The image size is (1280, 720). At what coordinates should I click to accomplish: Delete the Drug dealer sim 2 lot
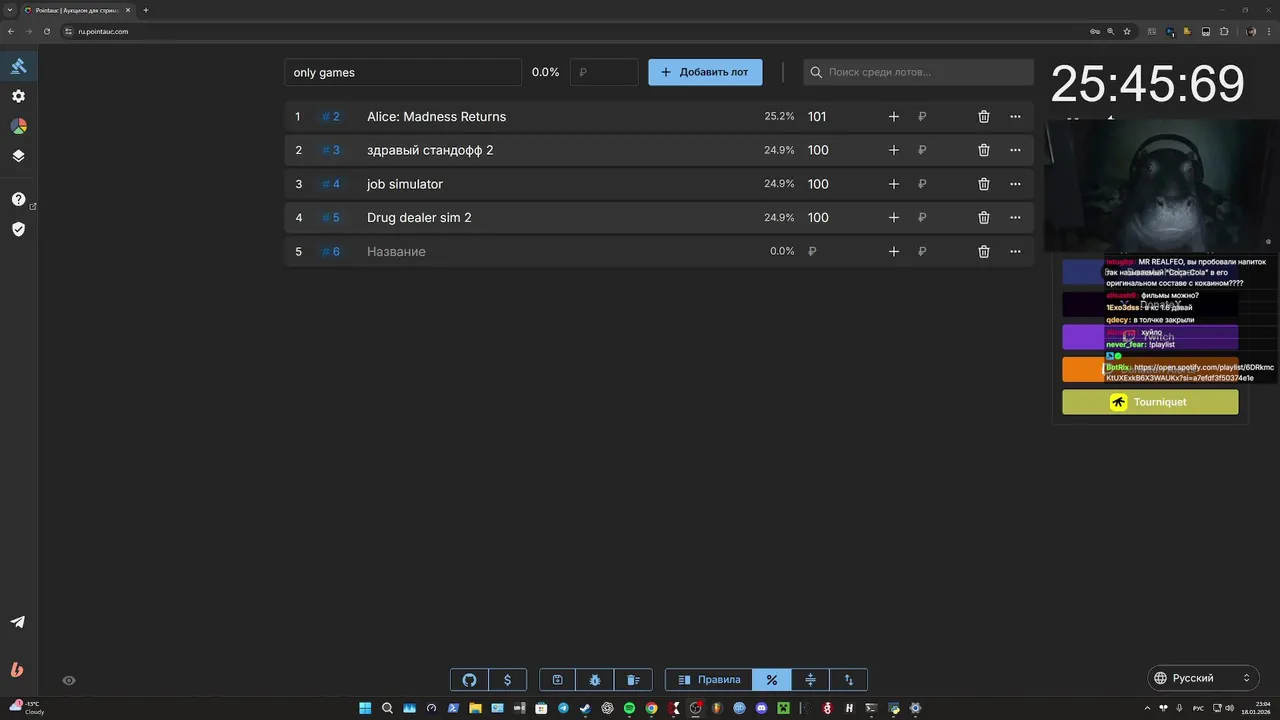[x=984, y=217]
